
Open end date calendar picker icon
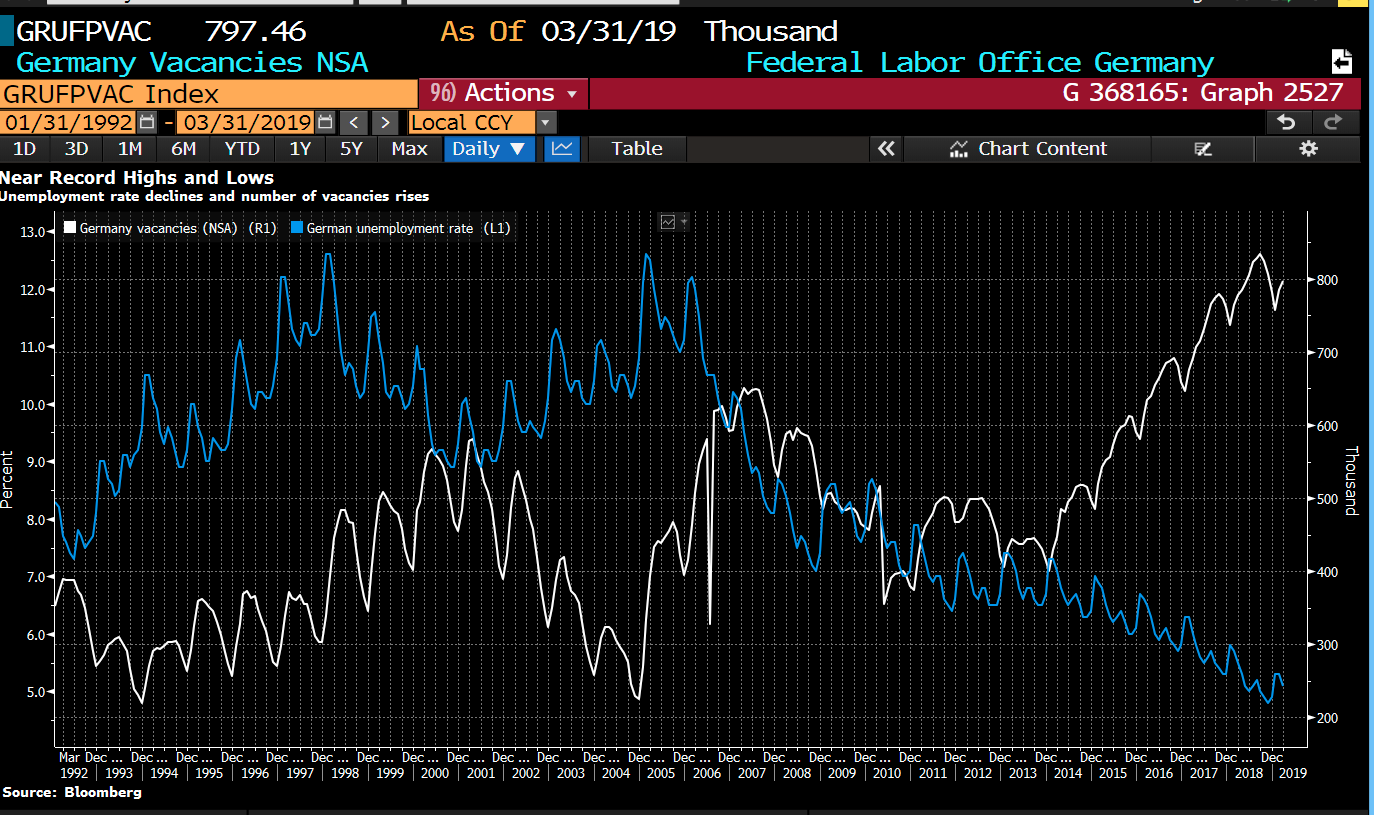pyautogui.click(x=325, y=123)
